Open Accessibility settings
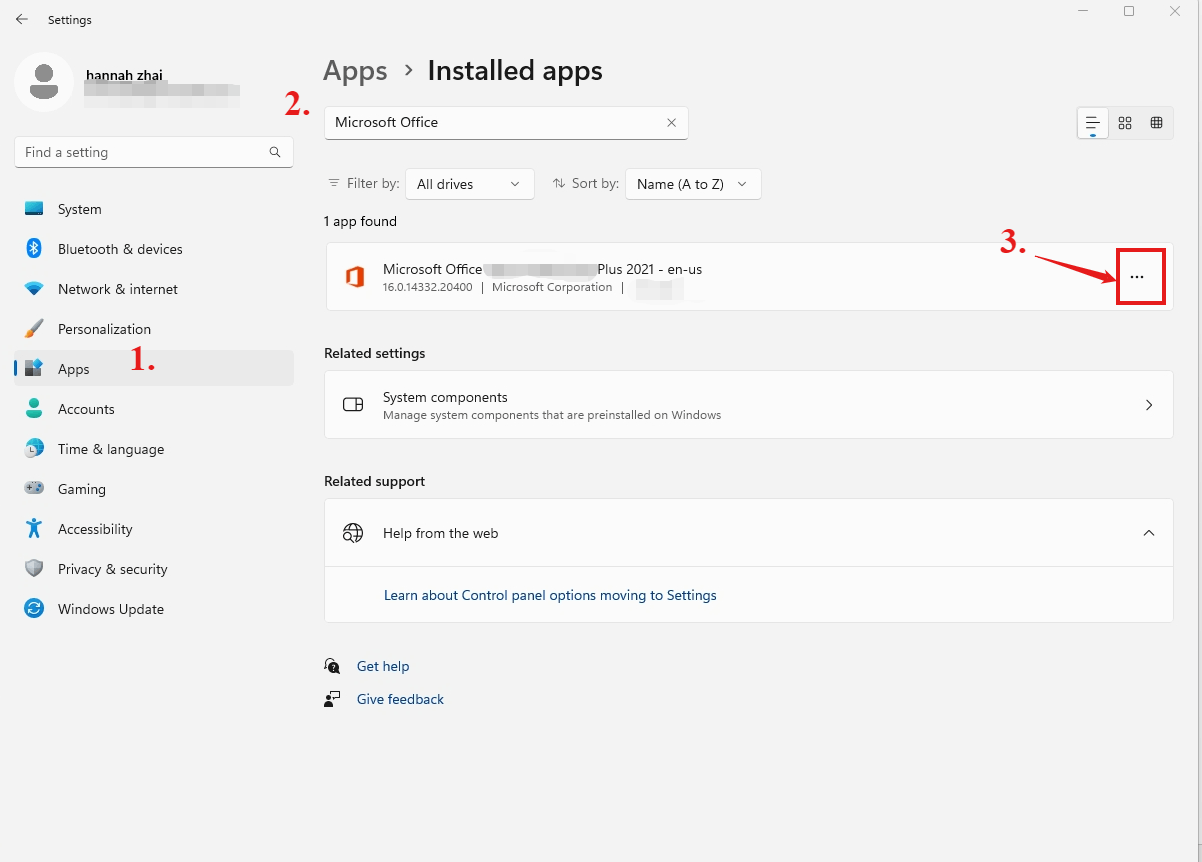The height and width of the screenshot is (862, 1202). pos(154,529)
